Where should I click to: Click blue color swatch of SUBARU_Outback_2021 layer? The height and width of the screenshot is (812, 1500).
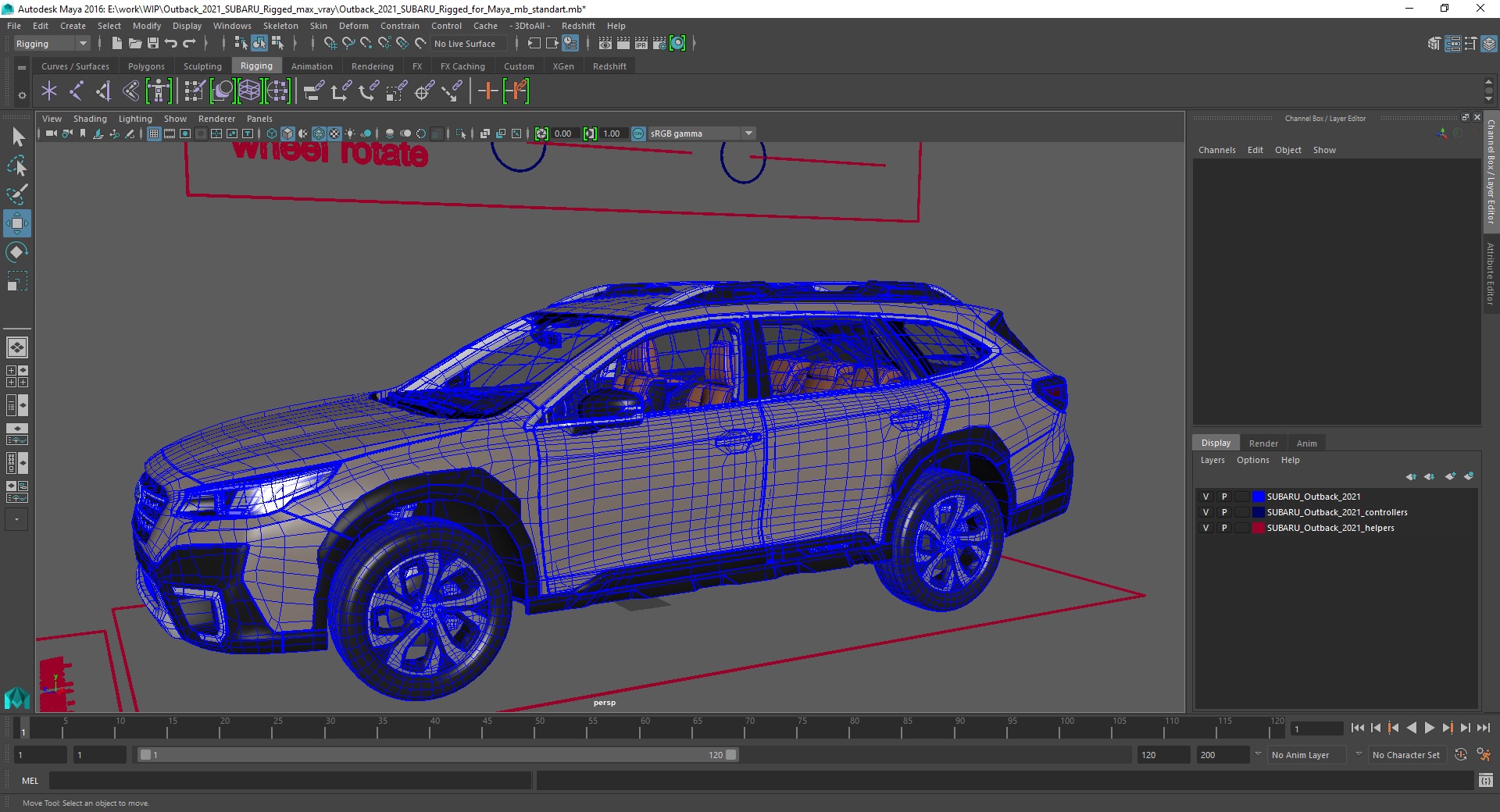click(1258, 497)
